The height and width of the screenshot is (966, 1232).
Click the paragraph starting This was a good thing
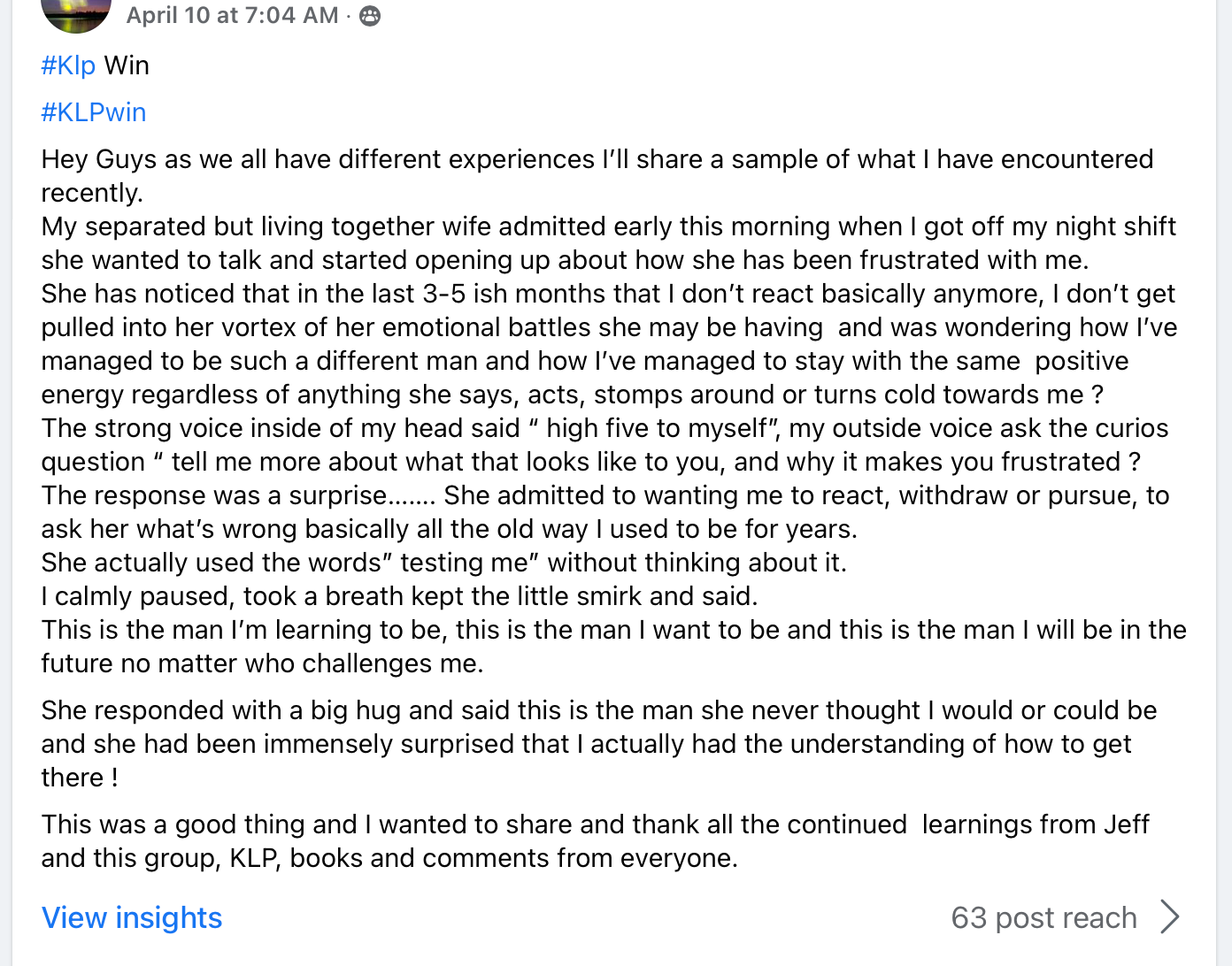(x=595, y=824)
